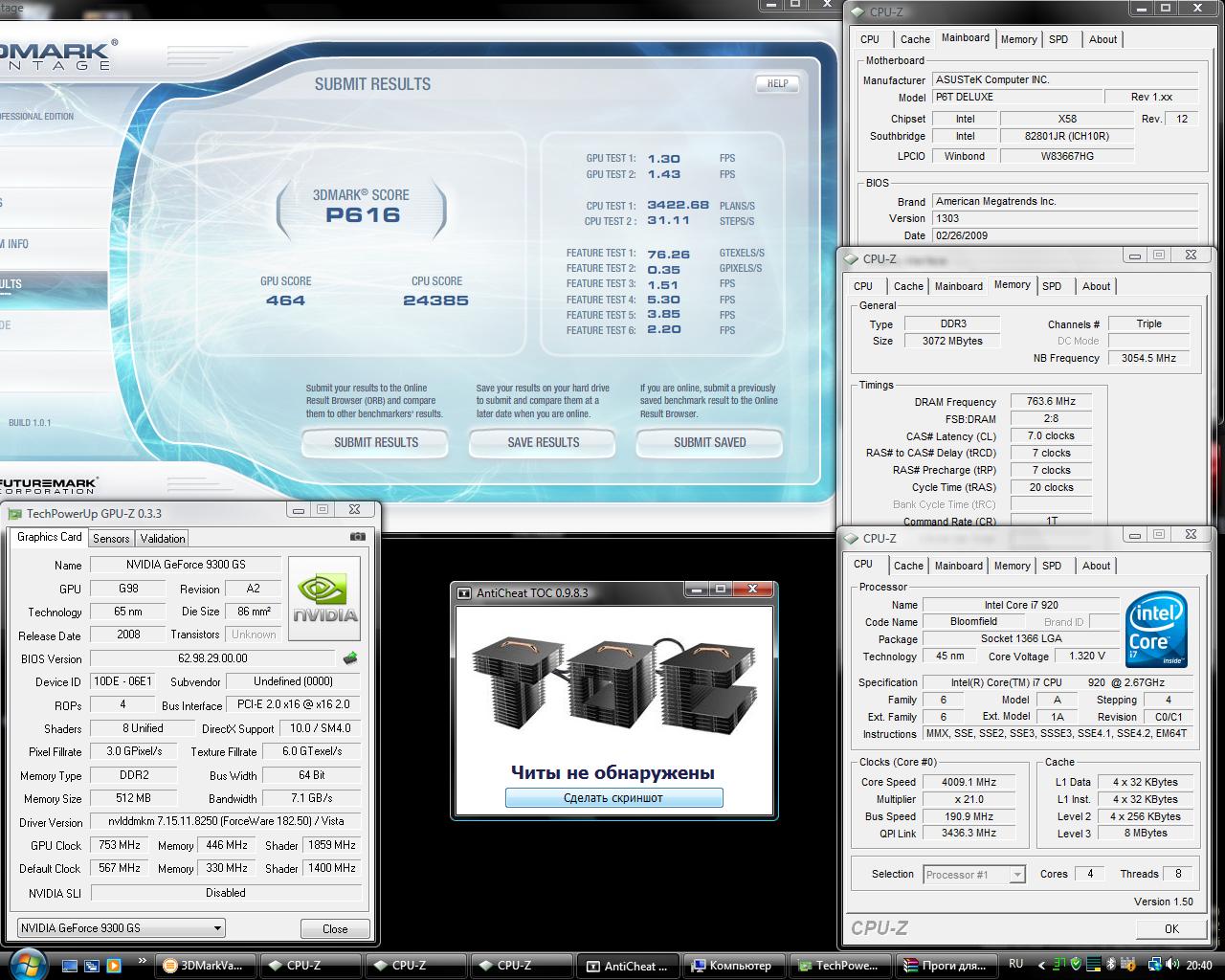The height and width of the screenshot is (980, 1225).
Task: Open the Validation tab in GPU-Z
Action: (x=163, y=539)
